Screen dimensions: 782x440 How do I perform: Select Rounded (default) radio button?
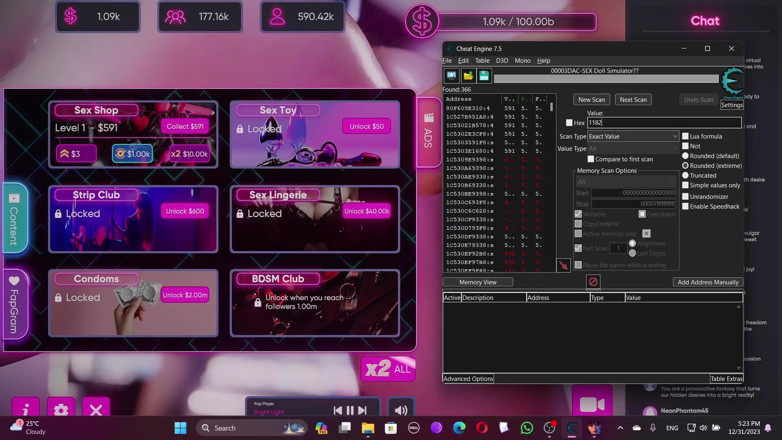click(685, 156)
